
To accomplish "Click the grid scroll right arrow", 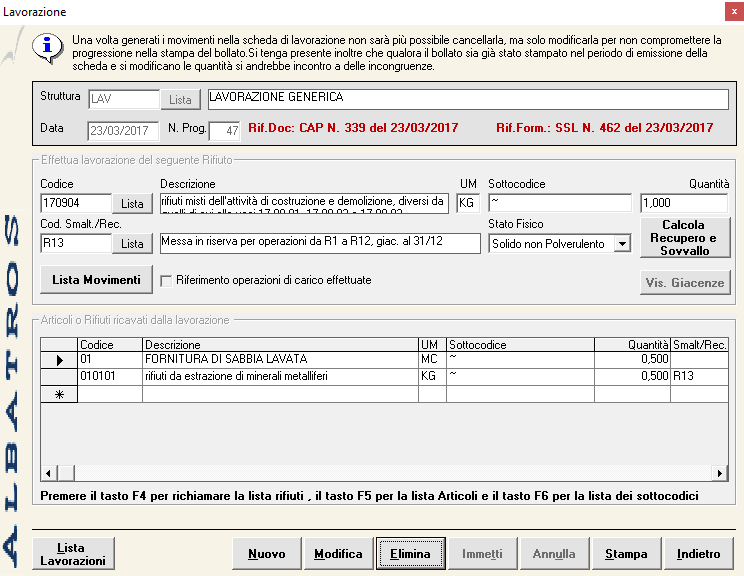I will (720, 473).
